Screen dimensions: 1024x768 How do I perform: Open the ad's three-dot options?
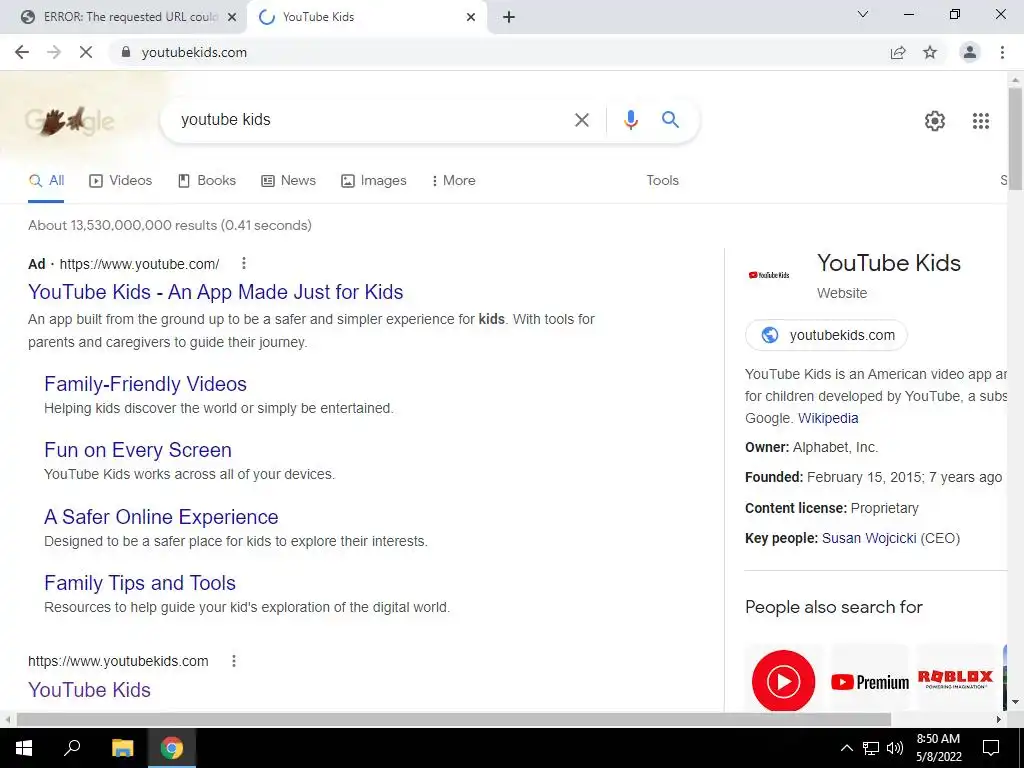click(244, 263)
